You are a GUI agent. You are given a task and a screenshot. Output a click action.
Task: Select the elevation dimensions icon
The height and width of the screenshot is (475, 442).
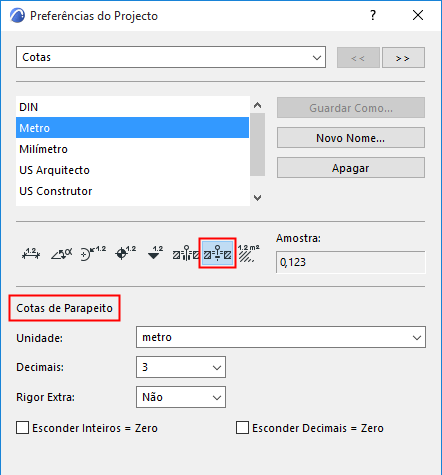click(155, 253)
